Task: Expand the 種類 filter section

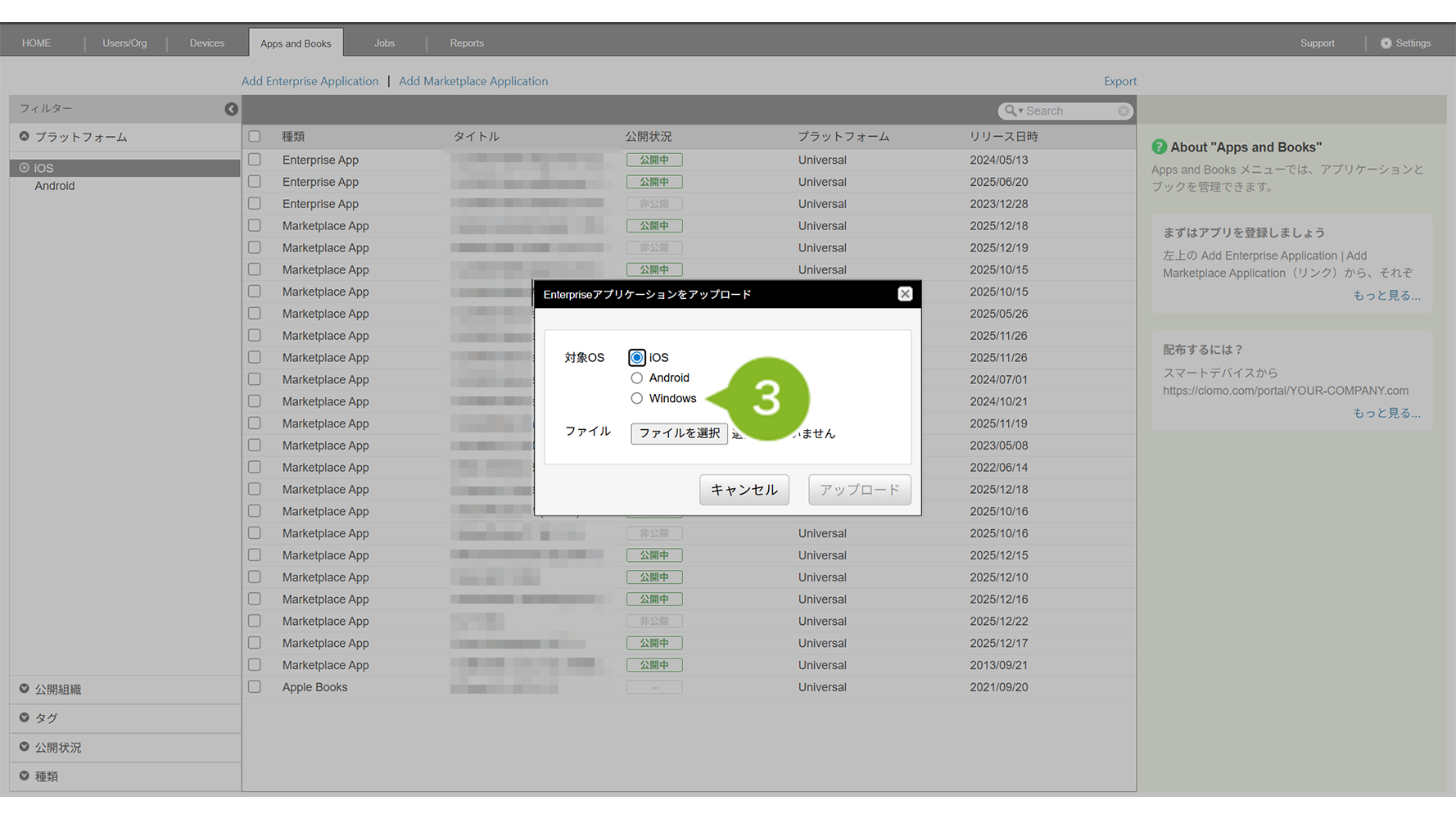Action: tap(25, 776)
